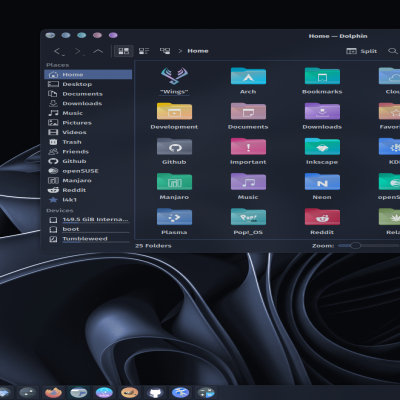Select Home in Places panel
The image size is (400, 400).
[x=88, y=74]
